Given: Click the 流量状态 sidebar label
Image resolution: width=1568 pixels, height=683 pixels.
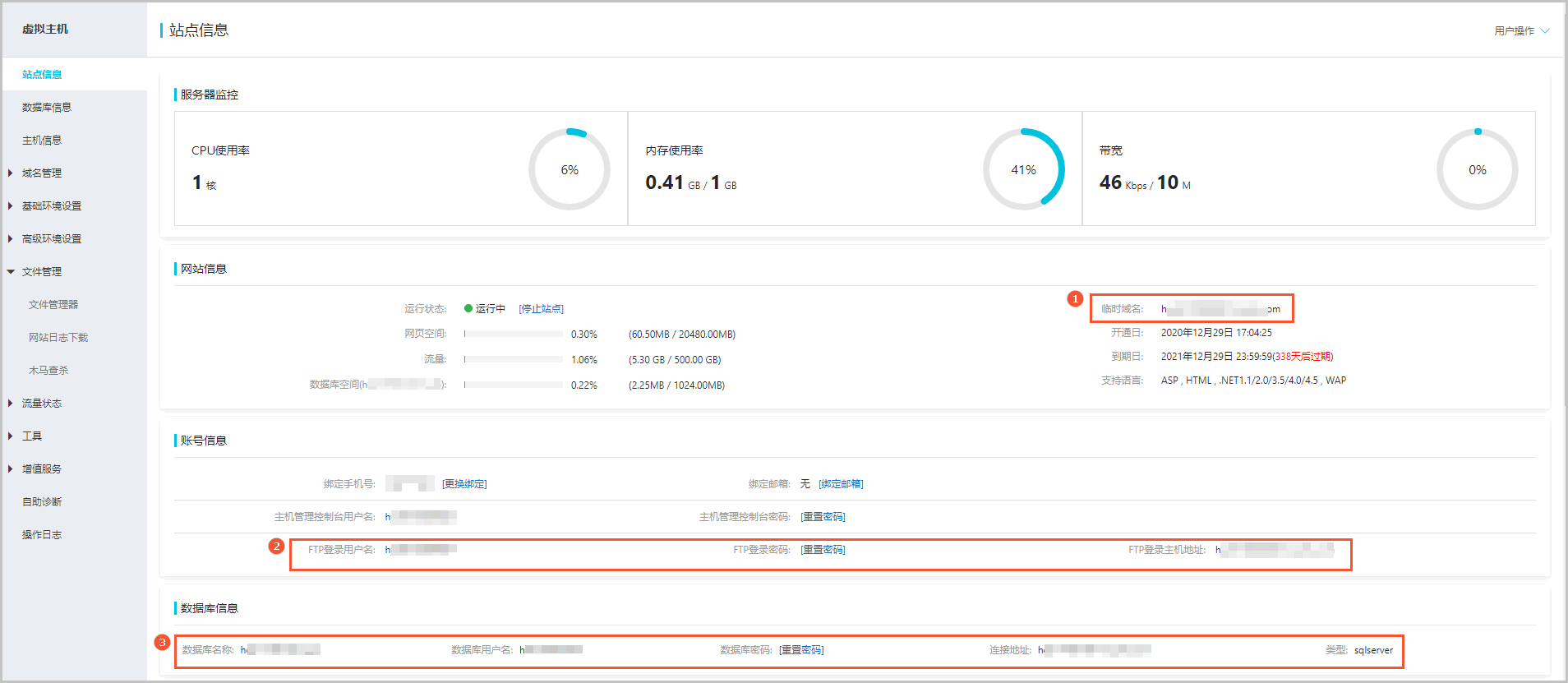Looking at the screenshot, I should click(42, 403).
